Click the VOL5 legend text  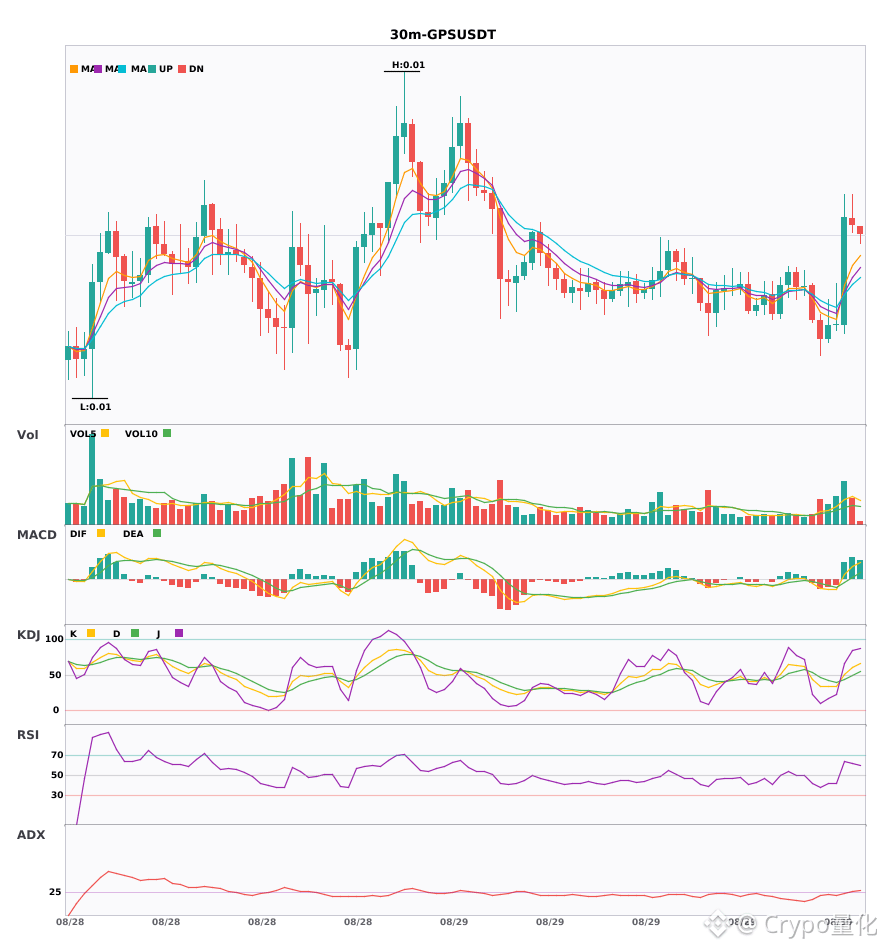83,434
